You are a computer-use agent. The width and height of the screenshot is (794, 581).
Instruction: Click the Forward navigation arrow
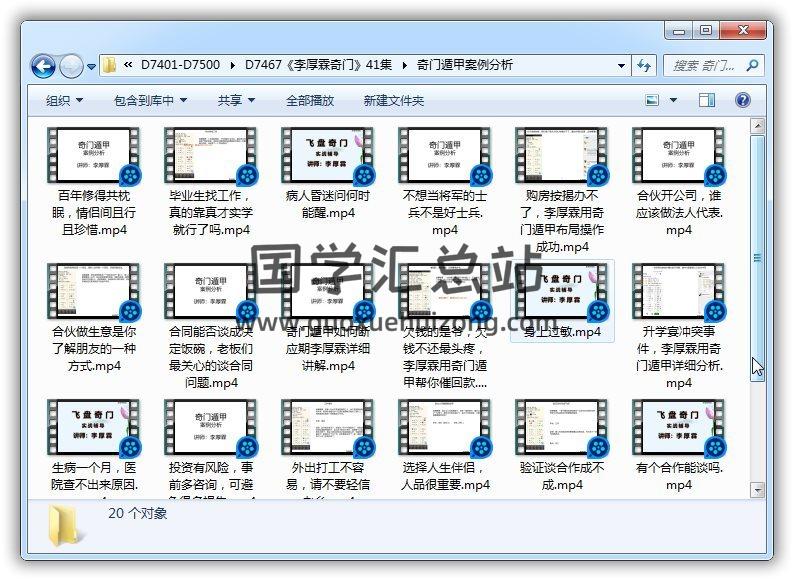(x=71, y=66)
